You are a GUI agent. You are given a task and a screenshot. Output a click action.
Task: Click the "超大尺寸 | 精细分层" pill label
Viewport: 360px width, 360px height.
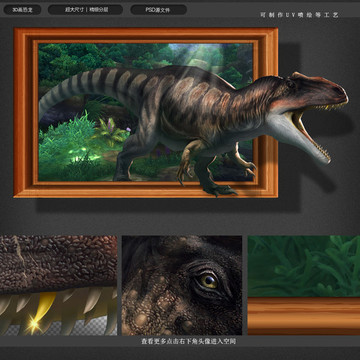85,10
